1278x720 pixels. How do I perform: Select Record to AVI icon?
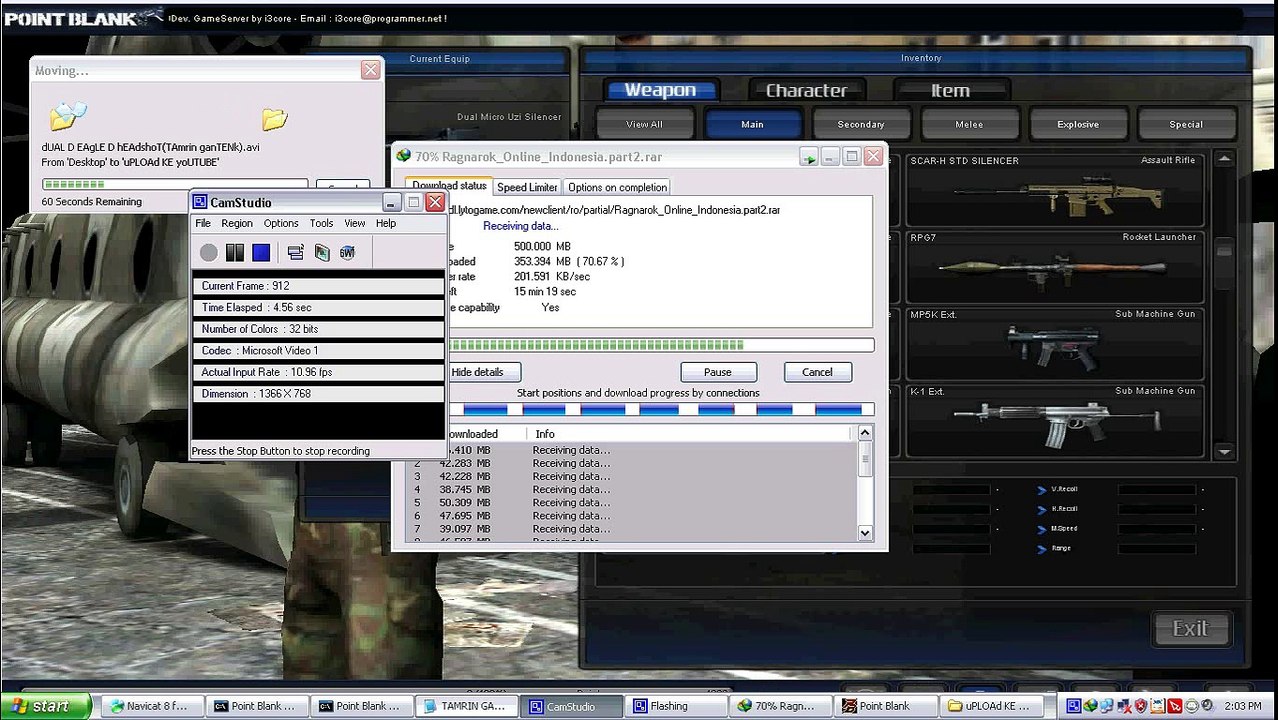[x=322, y=253]
